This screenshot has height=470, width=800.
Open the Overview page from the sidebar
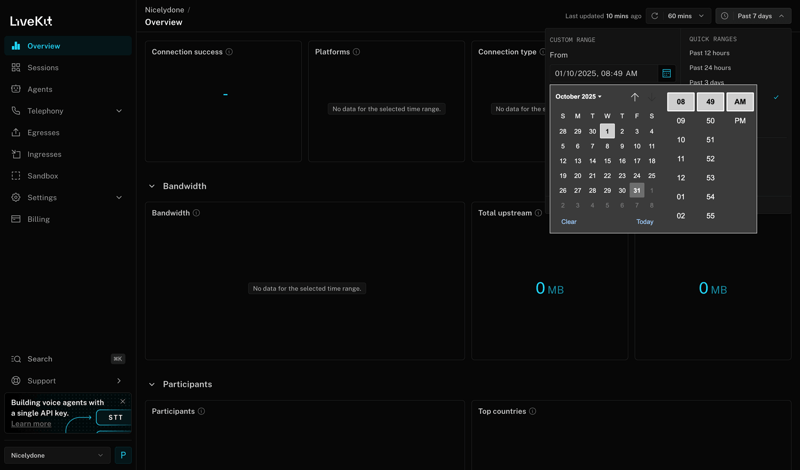click(x=68, y=46)
